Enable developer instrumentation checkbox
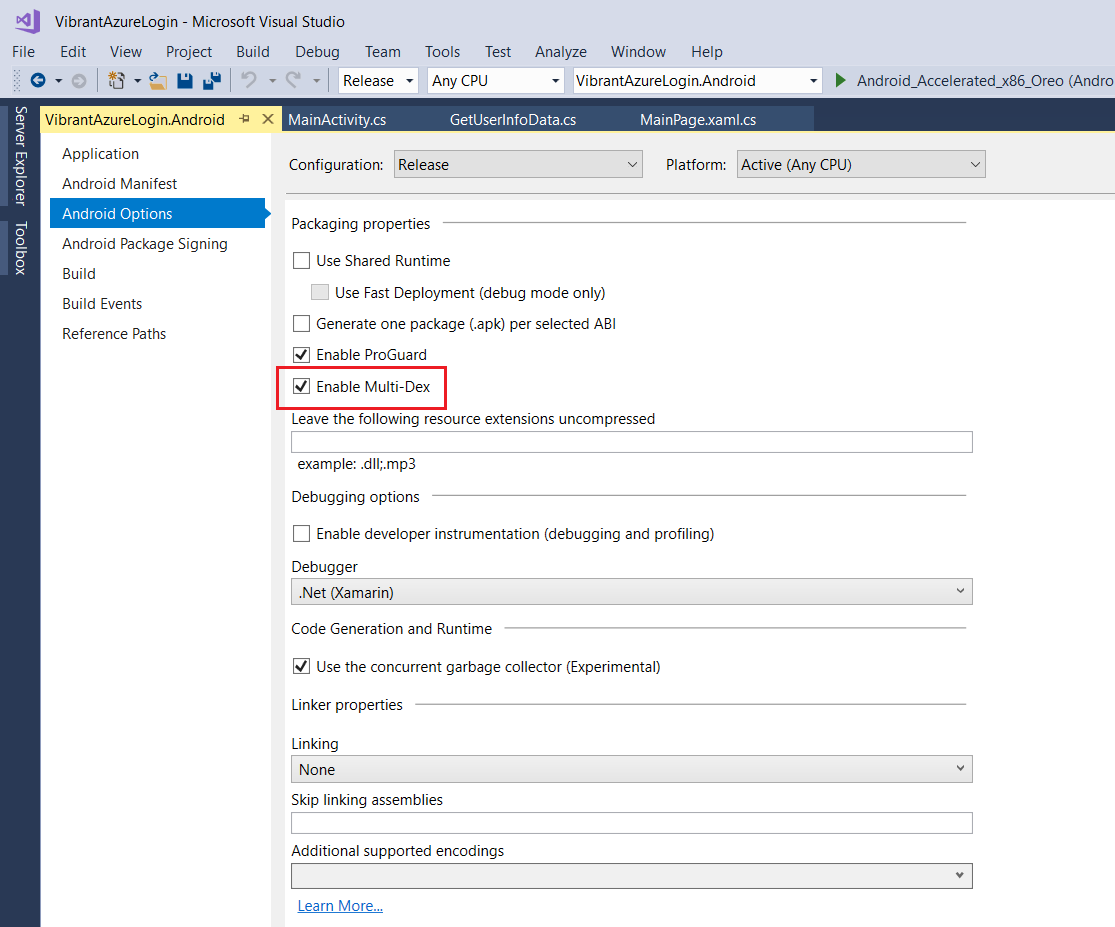This screenshot has width=1115, height=927. tap(302, 533)
